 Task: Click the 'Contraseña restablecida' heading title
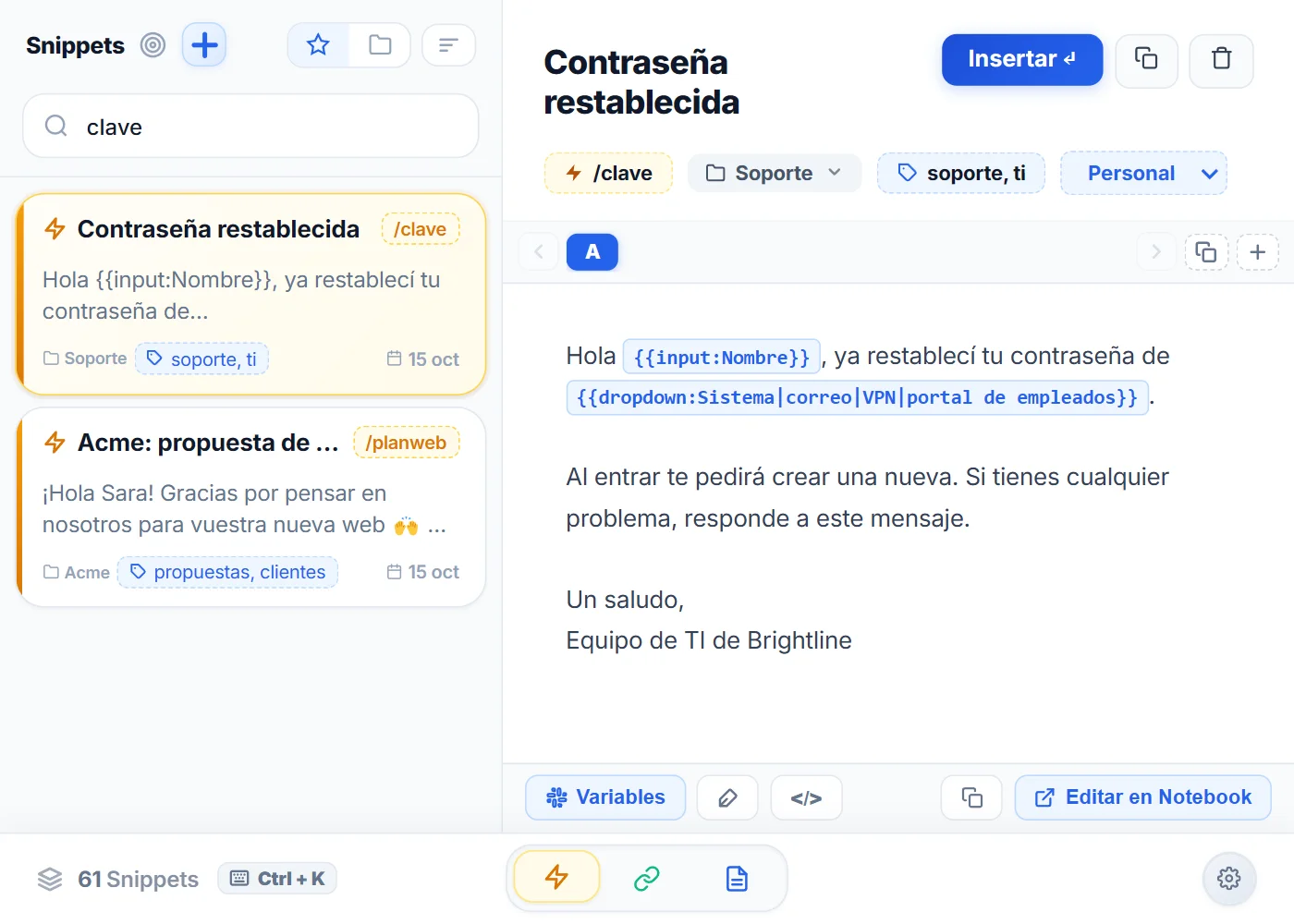(x=641, y=82)
